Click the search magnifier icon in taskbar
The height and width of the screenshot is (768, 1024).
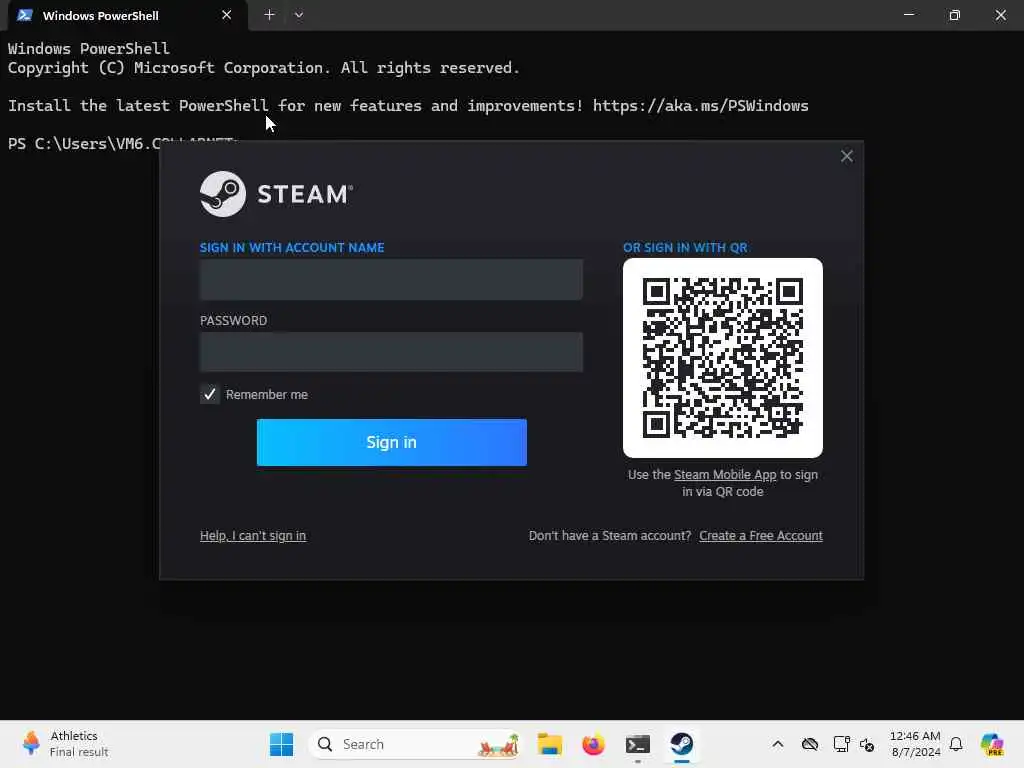coord(325,744)
